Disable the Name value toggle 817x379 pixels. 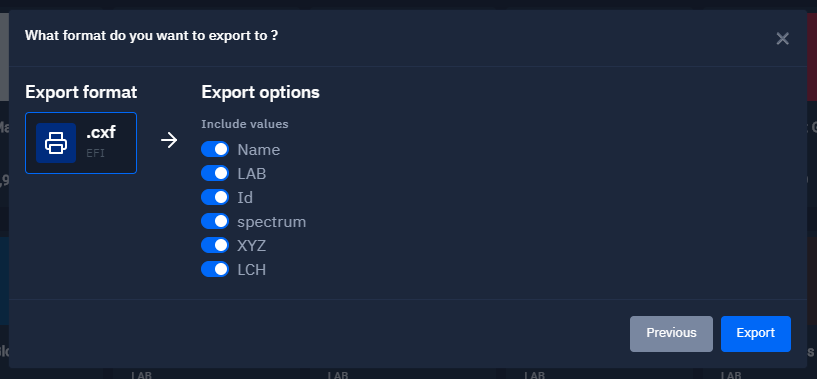click(x=215, y=149)
